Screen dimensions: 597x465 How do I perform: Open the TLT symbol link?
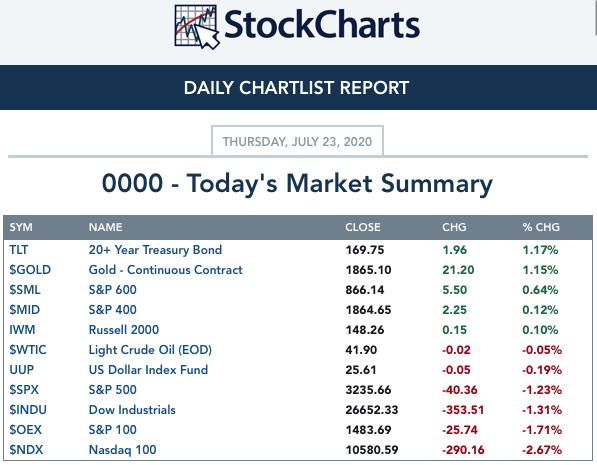pyautogui.click(x=19, y=250)
